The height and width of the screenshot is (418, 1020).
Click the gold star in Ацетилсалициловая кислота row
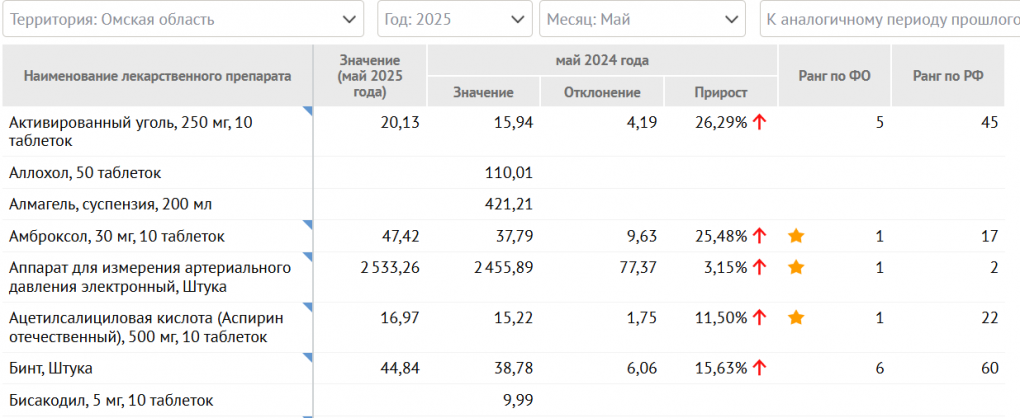click(x=796, y=317)
